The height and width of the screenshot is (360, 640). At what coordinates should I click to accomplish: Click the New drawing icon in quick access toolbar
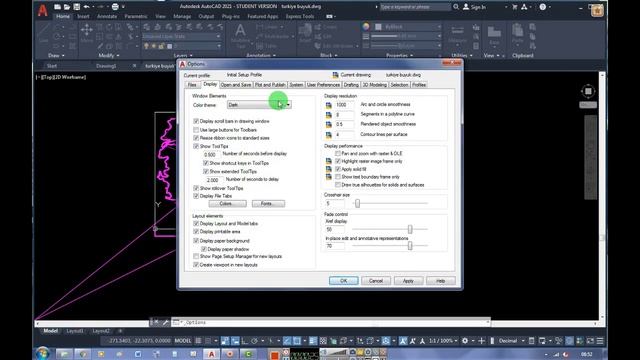pyautogui.click(x=58, y=7)
